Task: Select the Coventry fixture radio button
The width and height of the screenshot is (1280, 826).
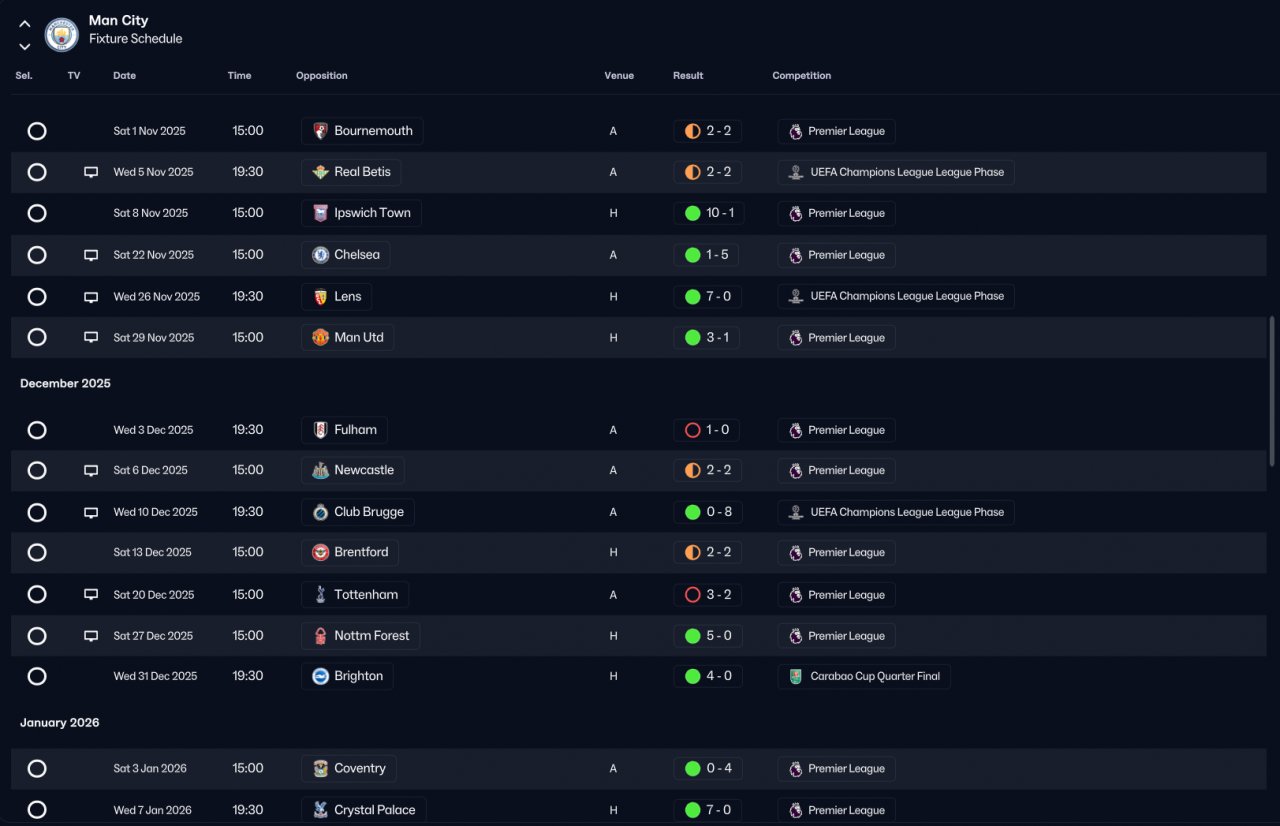Action: (x=37, y=769)
